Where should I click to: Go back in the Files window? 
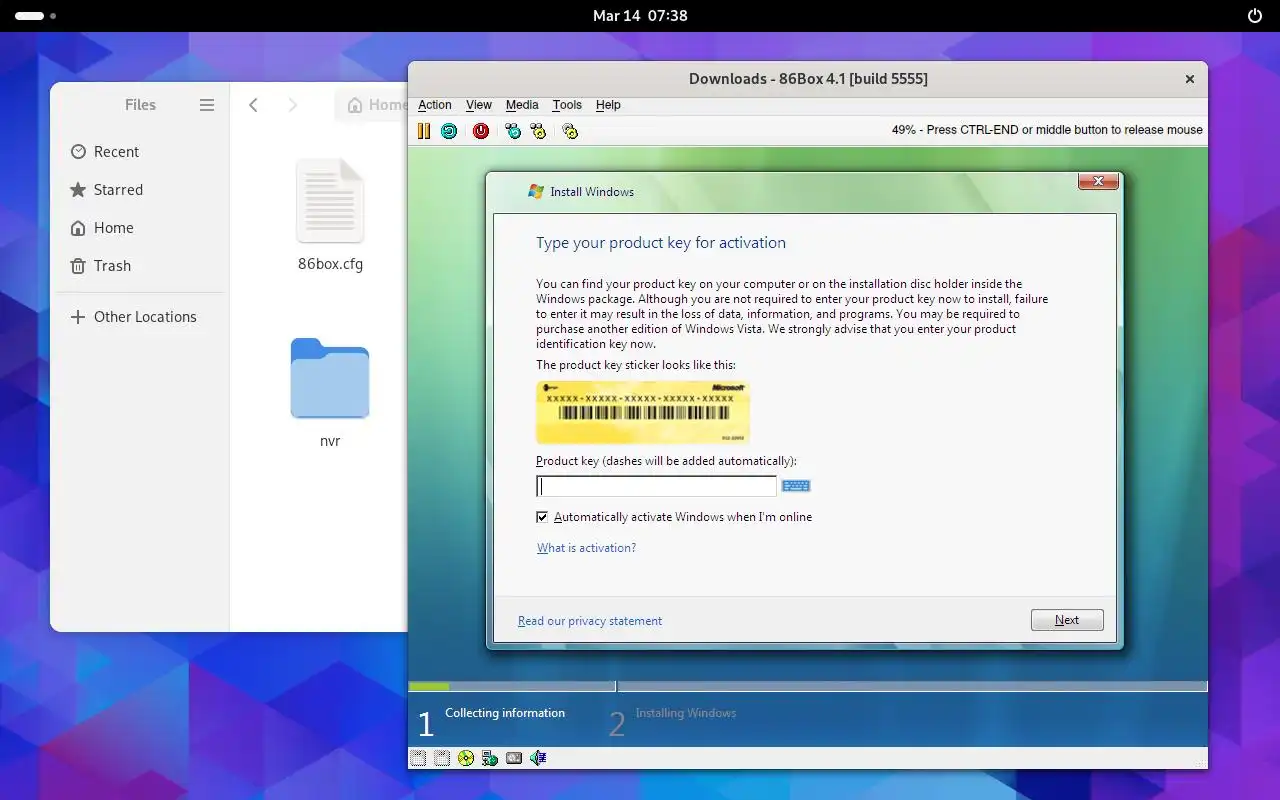pyautogui.click(x=254, y=105)
